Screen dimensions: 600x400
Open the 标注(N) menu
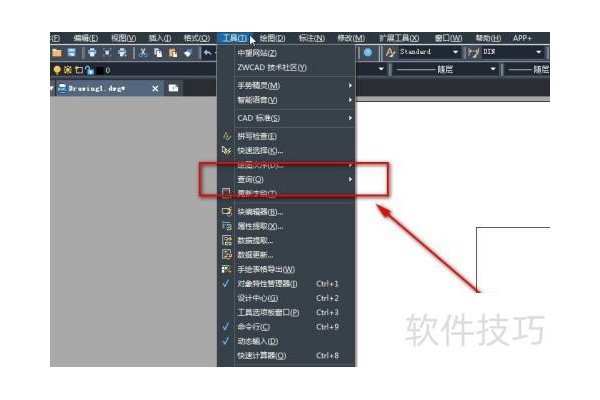point(312,38)
